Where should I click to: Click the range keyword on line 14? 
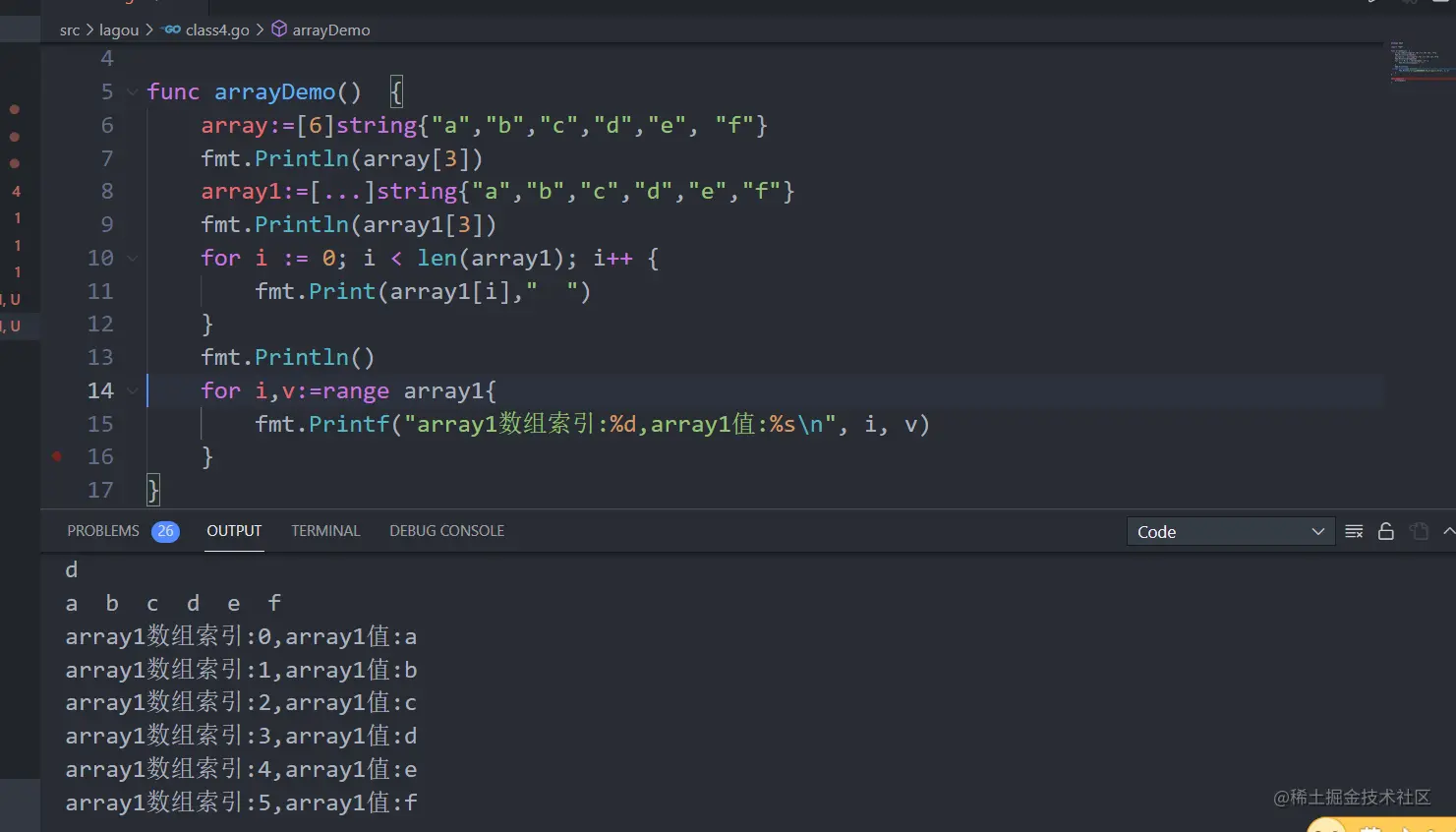(x=356, y=391)
